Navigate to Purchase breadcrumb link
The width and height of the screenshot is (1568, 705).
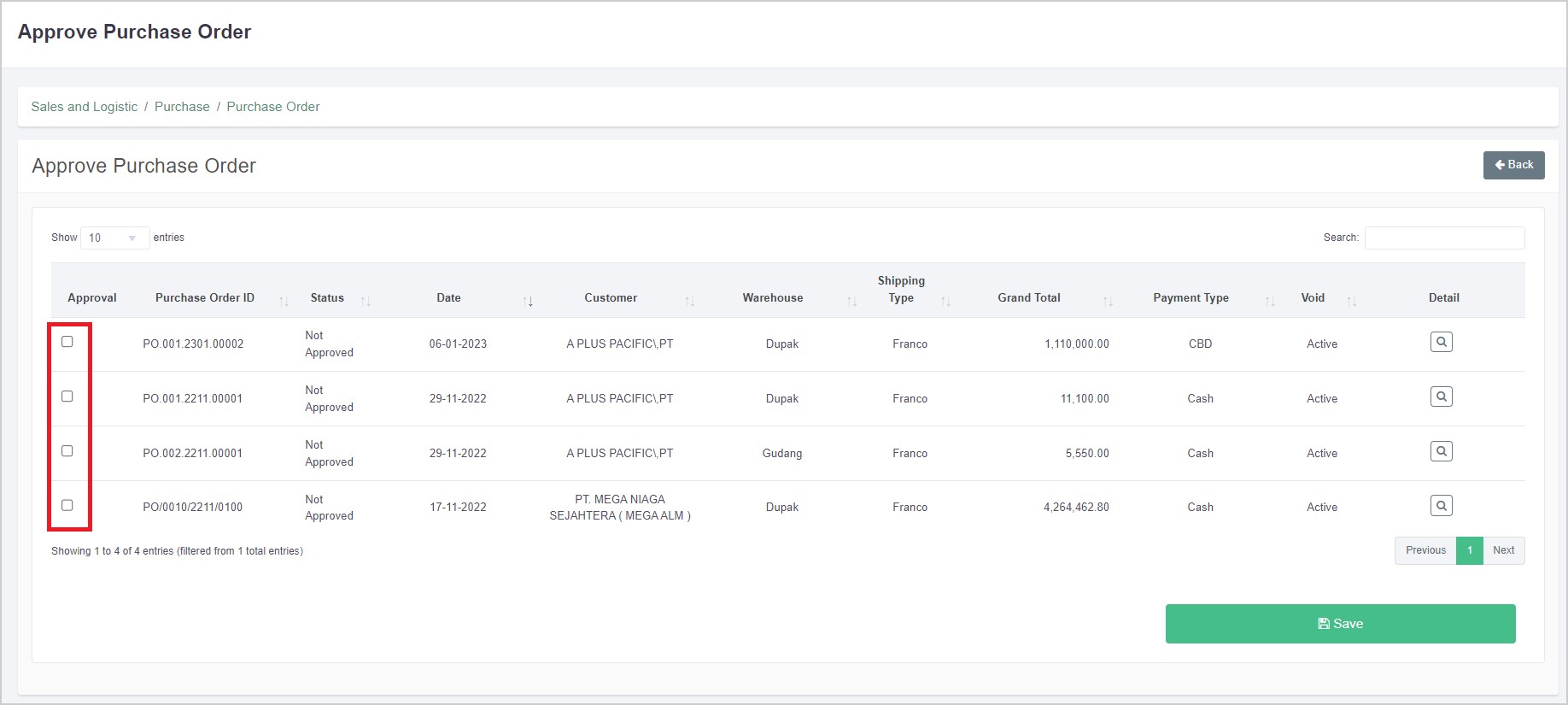[x=182, y=107]
